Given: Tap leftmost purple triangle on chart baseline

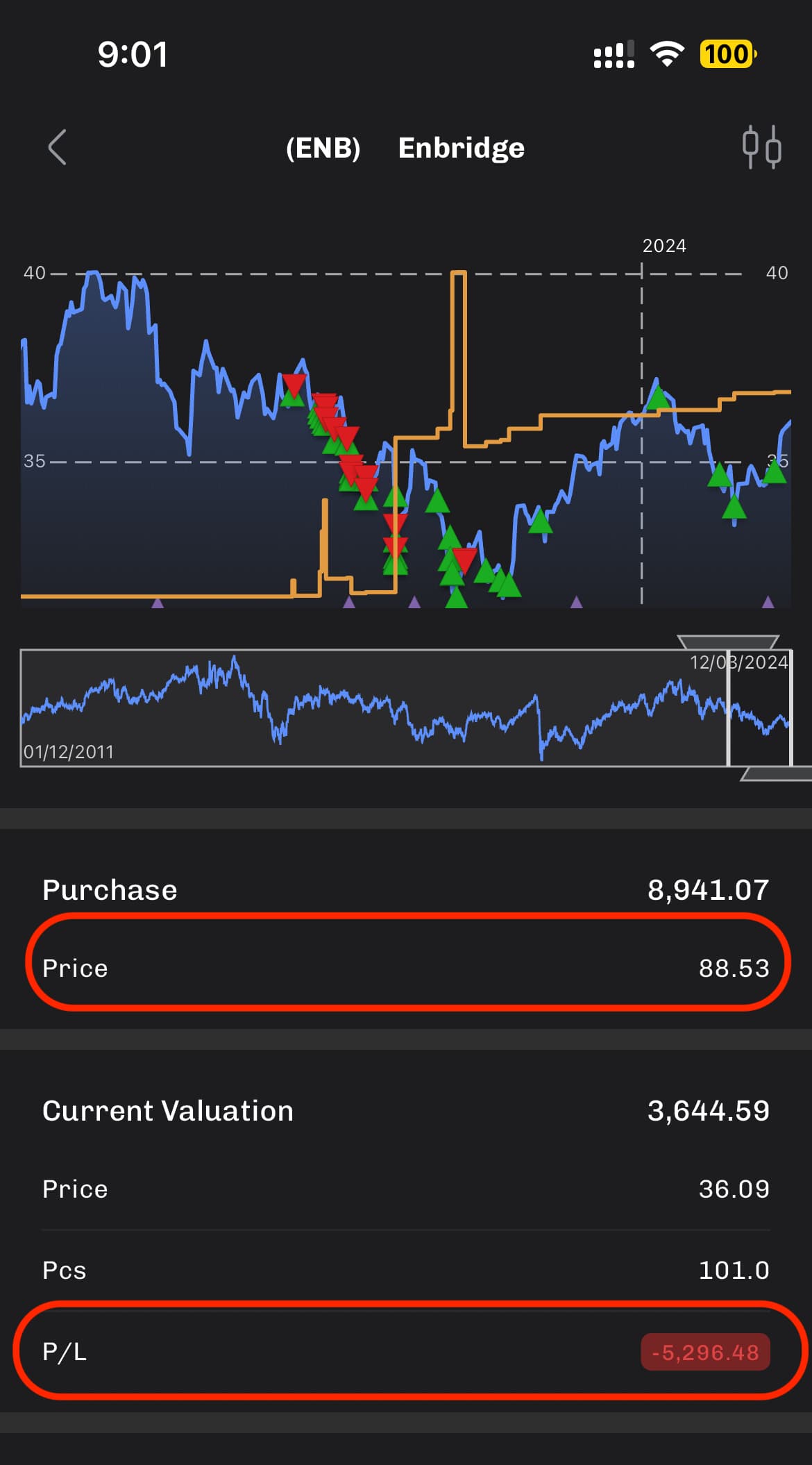Looking at the screenshot, I should point(158,603).
